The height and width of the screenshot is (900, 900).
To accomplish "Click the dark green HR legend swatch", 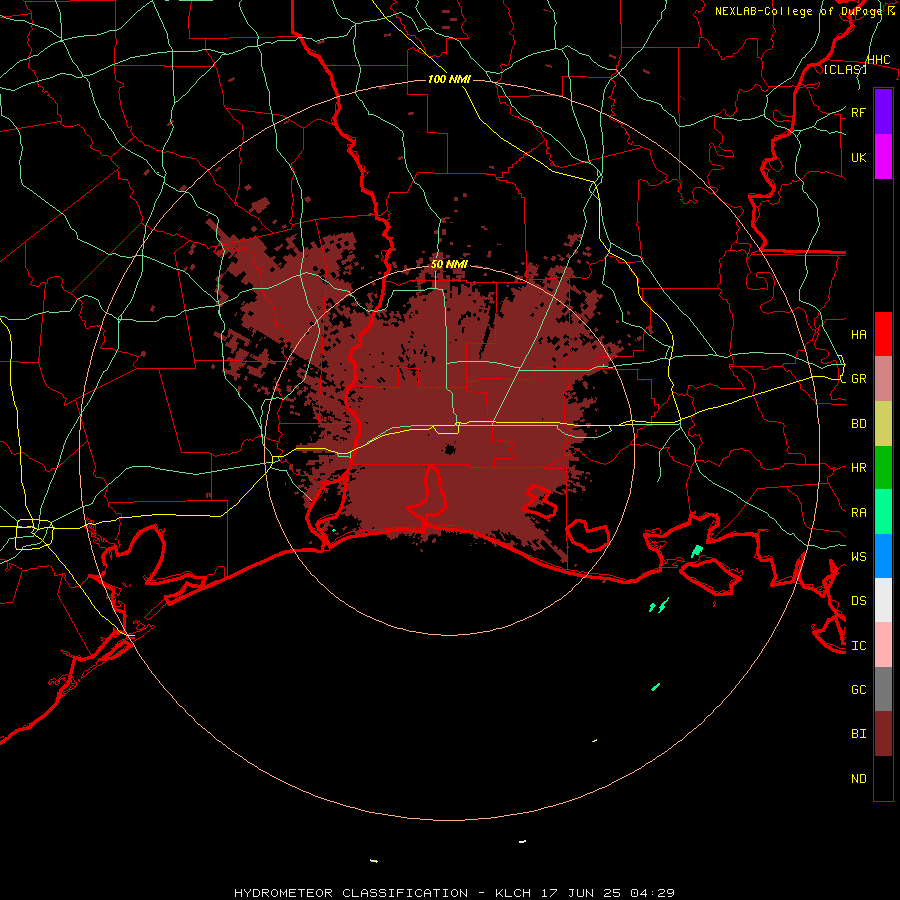I will pos(883,467).
